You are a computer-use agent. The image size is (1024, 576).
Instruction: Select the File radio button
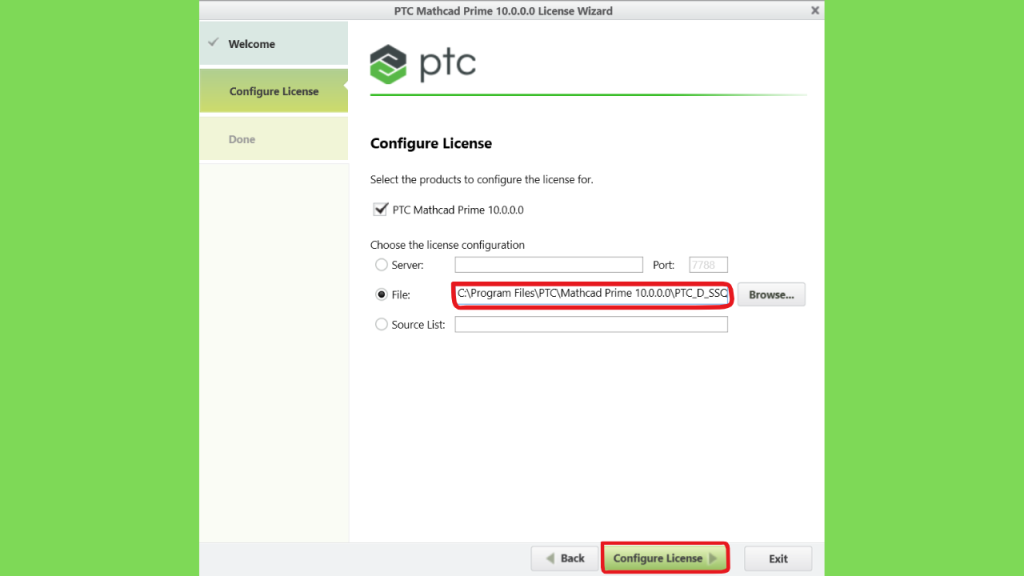[x=381, y=295]
